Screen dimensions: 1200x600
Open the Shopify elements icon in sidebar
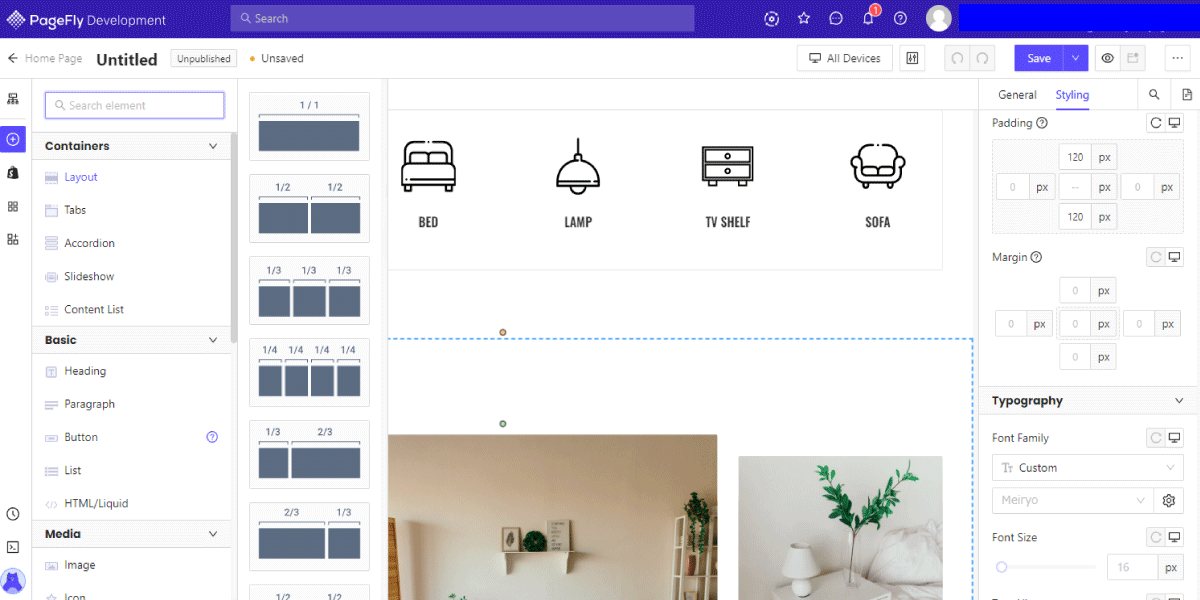point(13,173)
